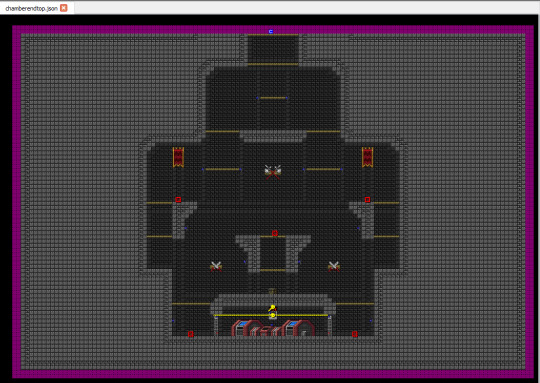This screenshot has height=383, width=540.
Task: Click the red square marker on center pillar
Action: (x=275, y=233)
